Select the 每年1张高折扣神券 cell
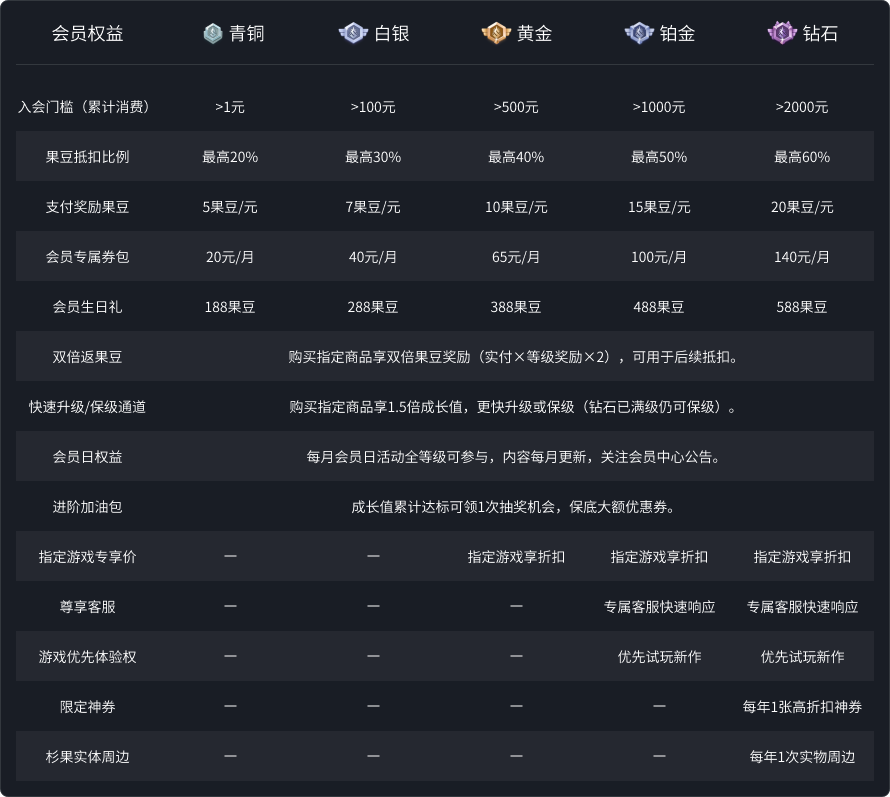 point(802,706)
